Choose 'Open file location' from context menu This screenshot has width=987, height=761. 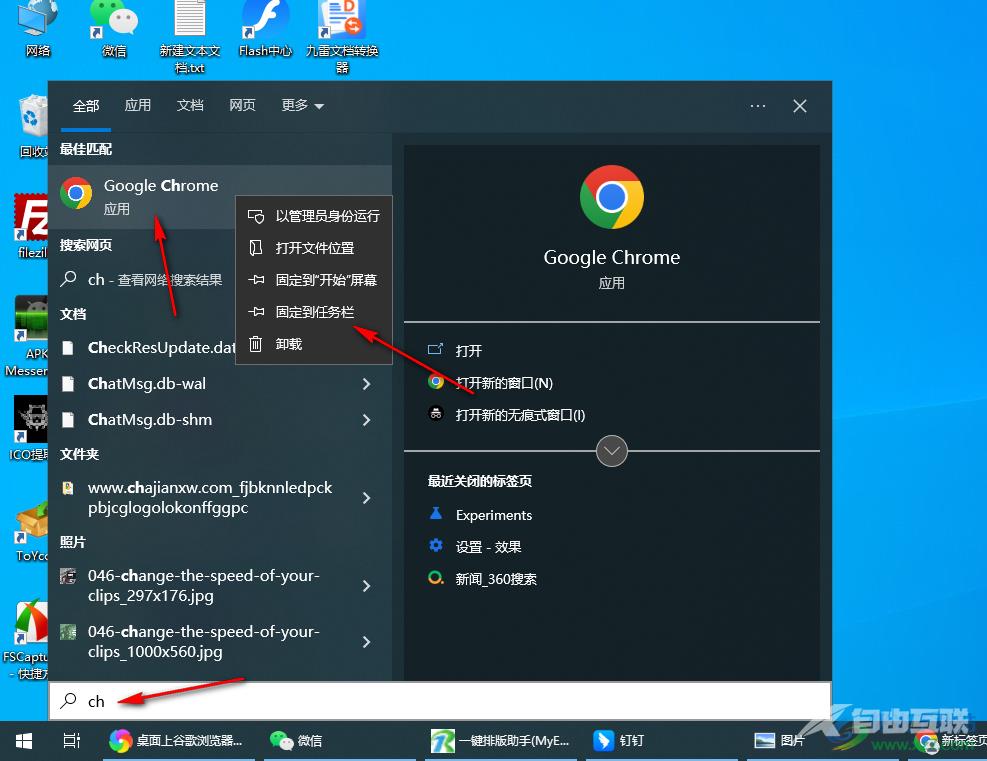[314, 248]
